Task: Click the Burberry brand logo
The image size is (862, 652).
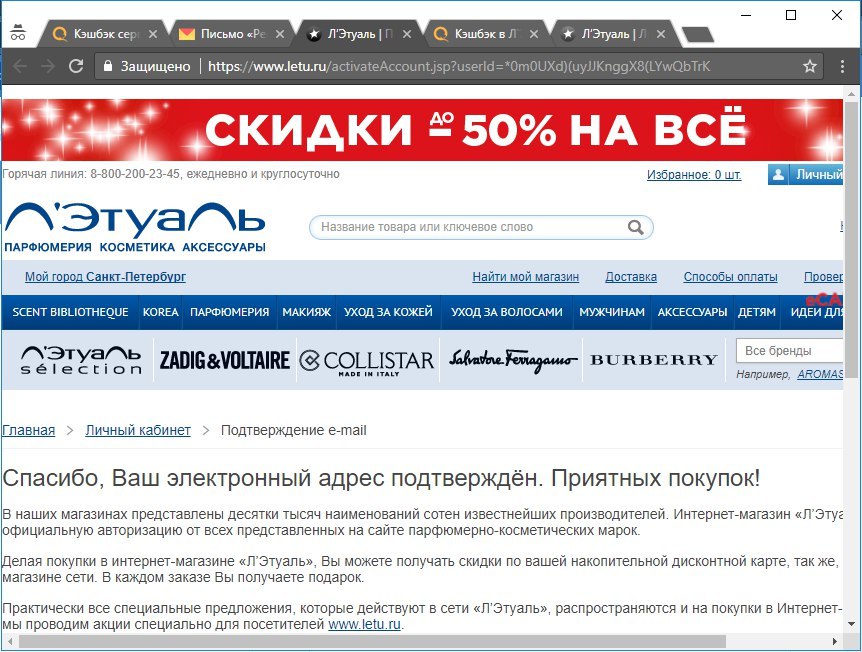Action: pos(654,360)
